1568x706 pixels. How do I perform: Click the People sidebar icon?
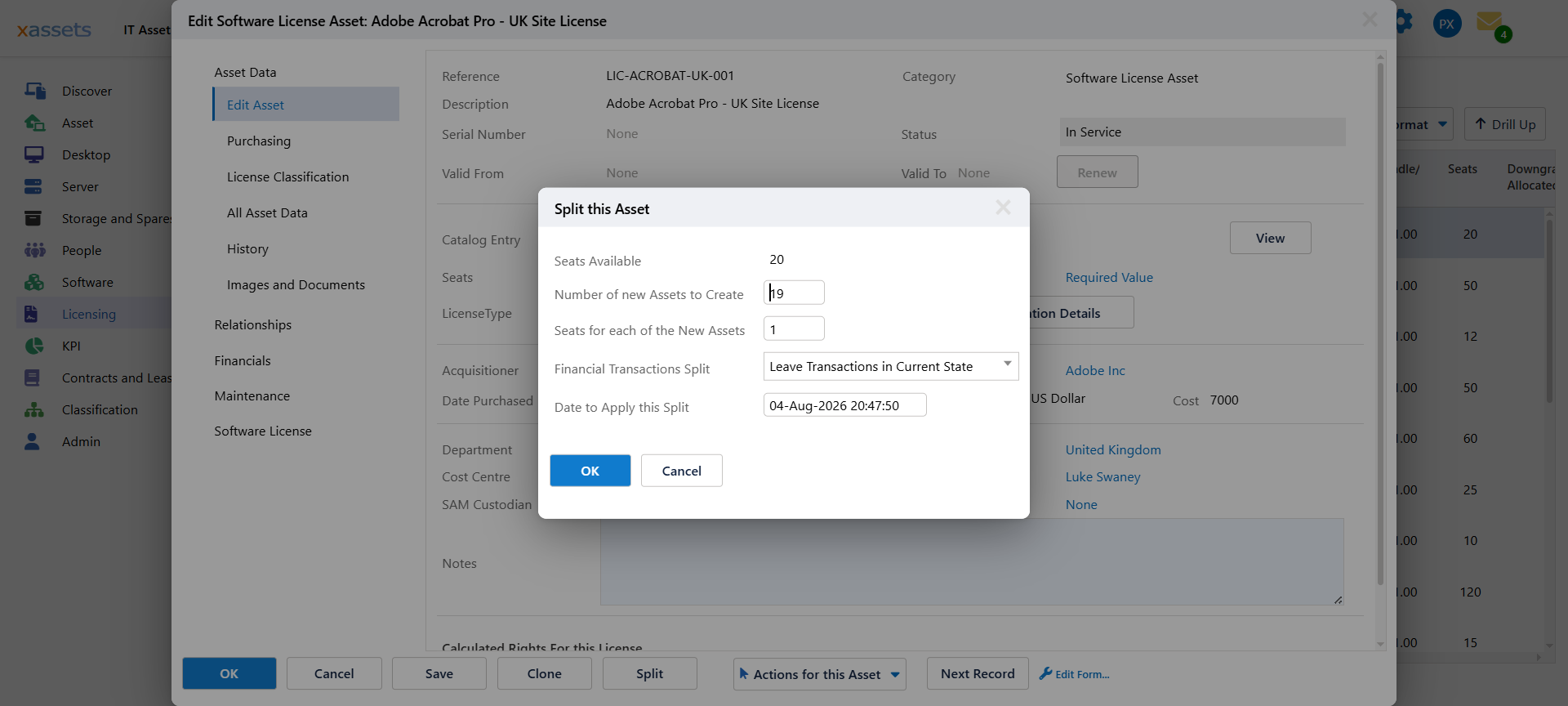[x=34, y=250]
